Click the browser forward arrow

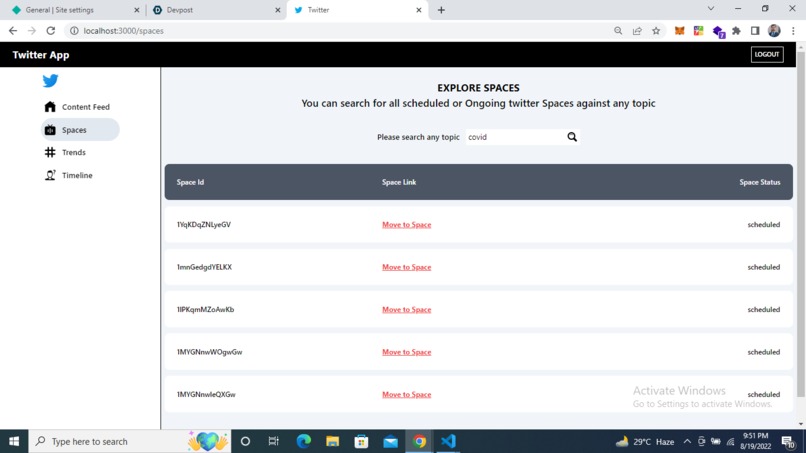coord(32,31)
